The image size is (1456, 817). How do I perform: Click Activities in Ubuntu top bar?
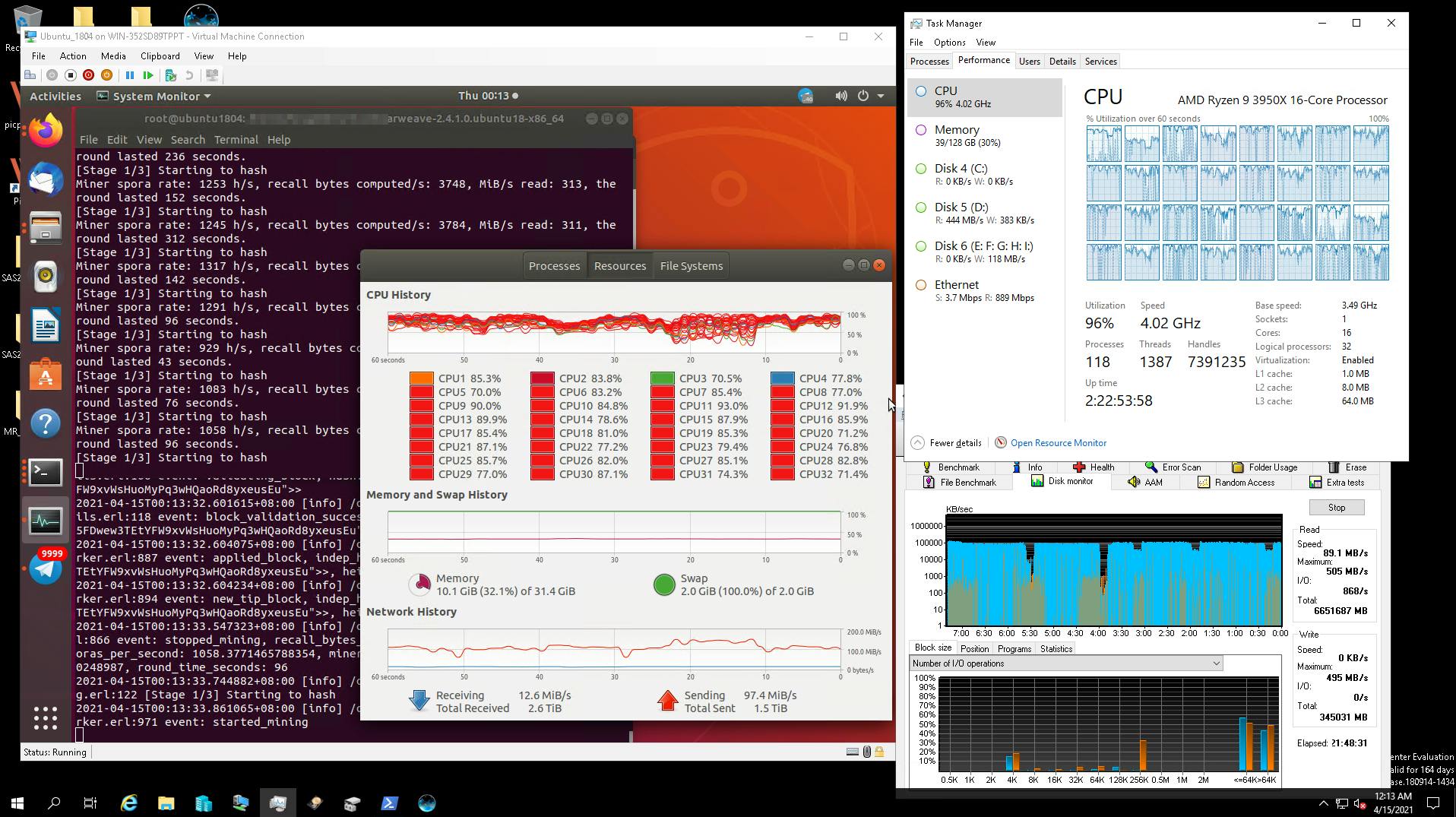point(55,97)
